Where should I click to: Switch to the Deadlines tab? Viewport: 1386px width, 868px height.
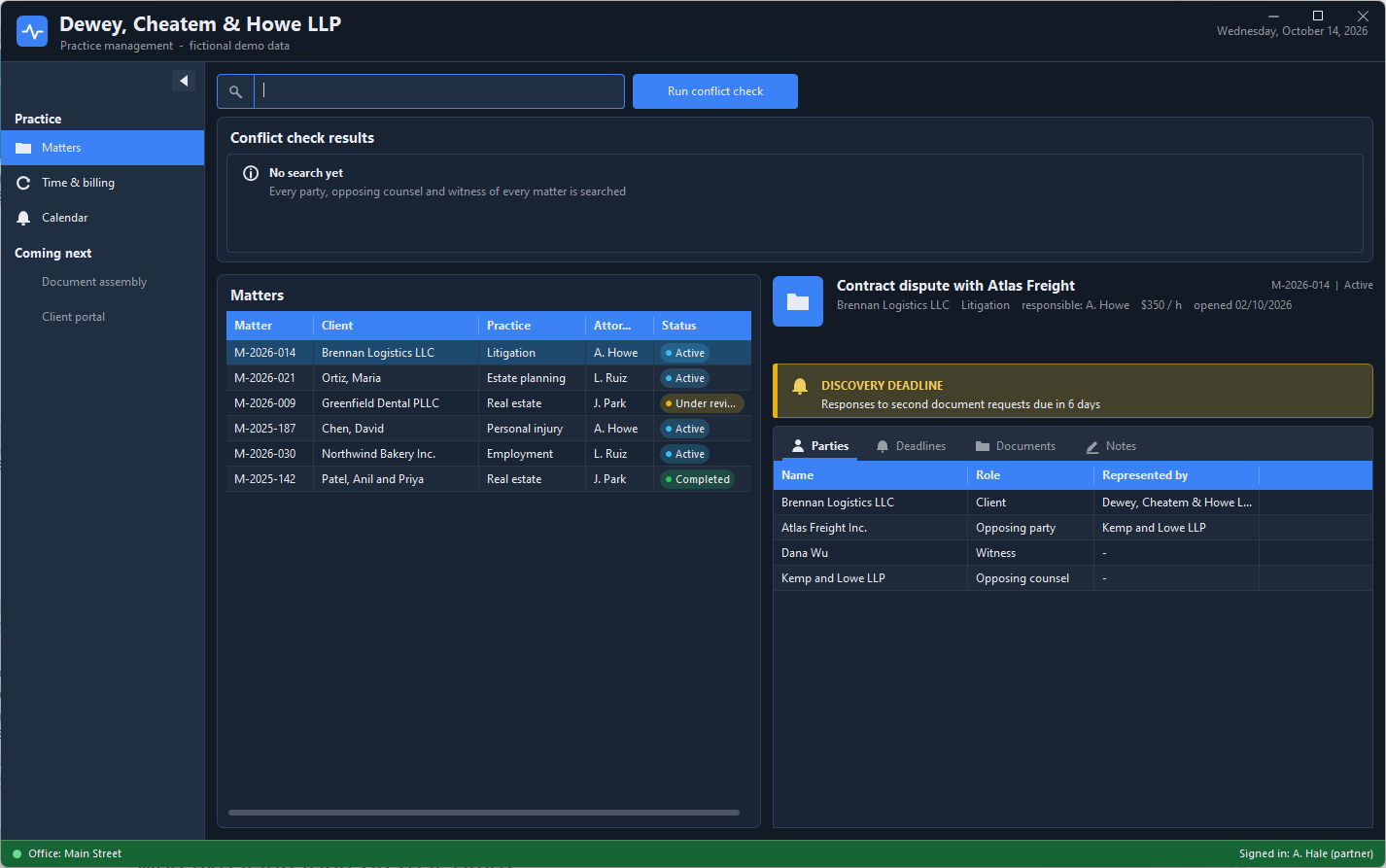coord(911,446)
